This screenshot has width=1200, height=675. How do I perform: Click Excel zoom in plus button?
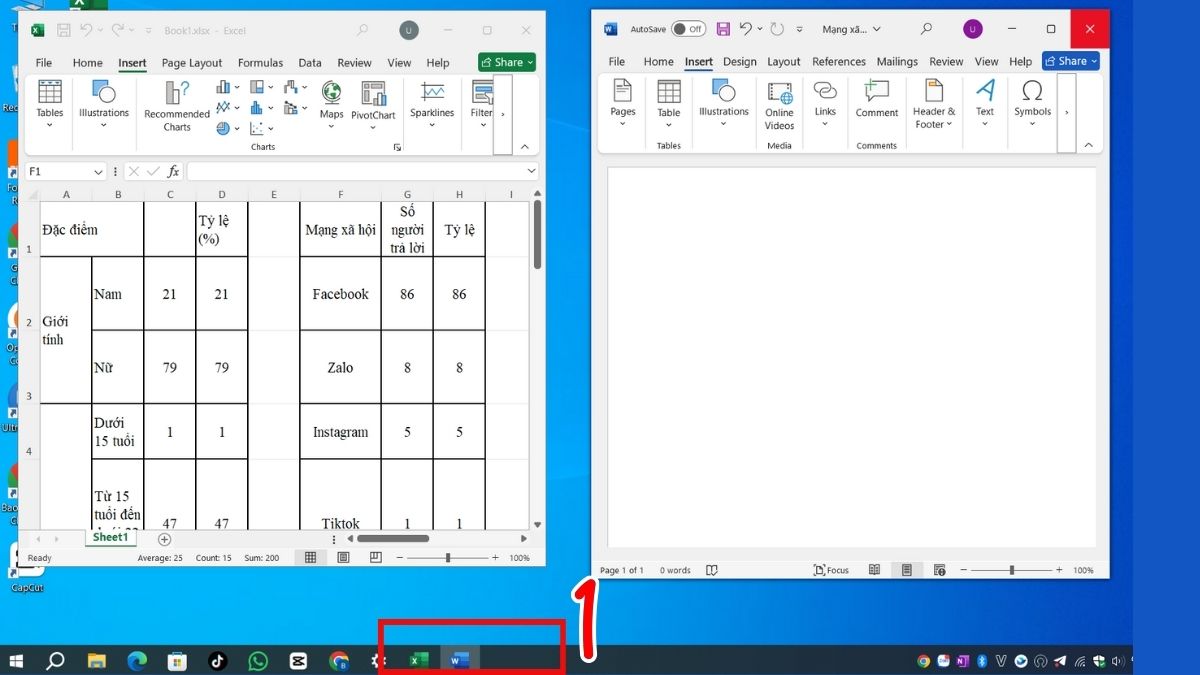495,557
